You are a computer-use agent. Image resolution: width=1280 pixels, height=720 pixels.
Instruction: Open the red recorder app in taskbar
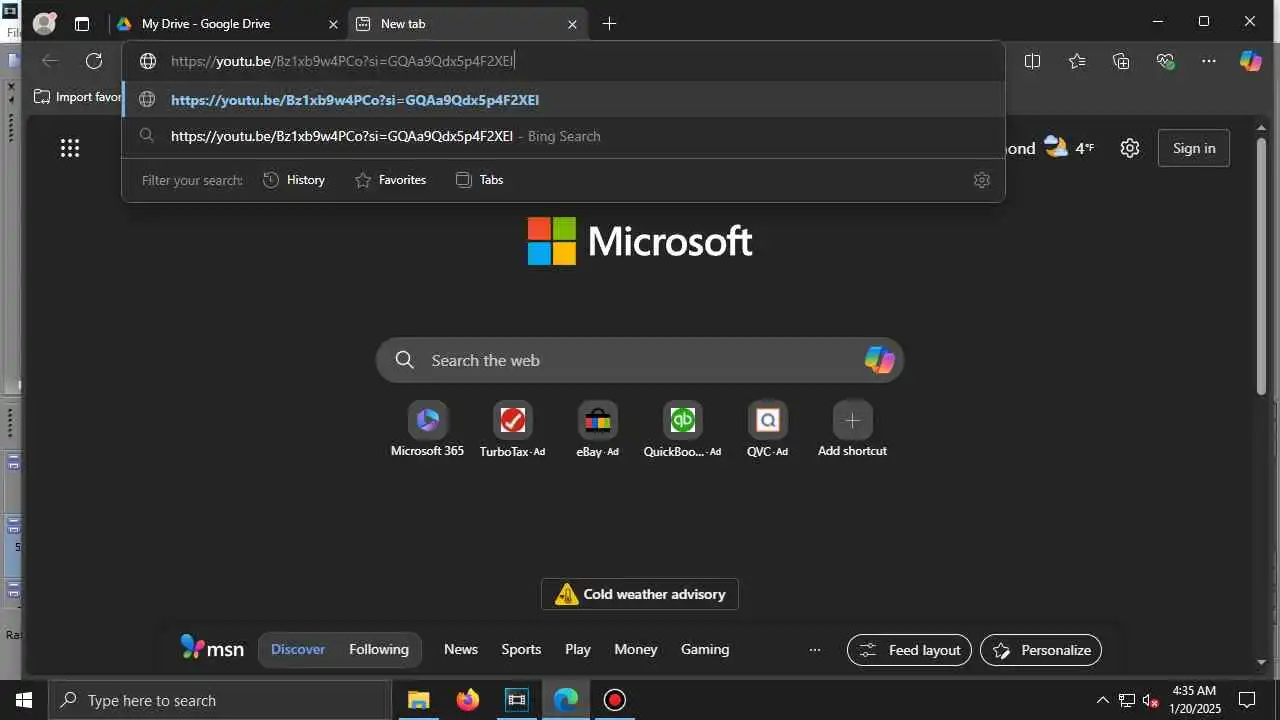(615, 700)
